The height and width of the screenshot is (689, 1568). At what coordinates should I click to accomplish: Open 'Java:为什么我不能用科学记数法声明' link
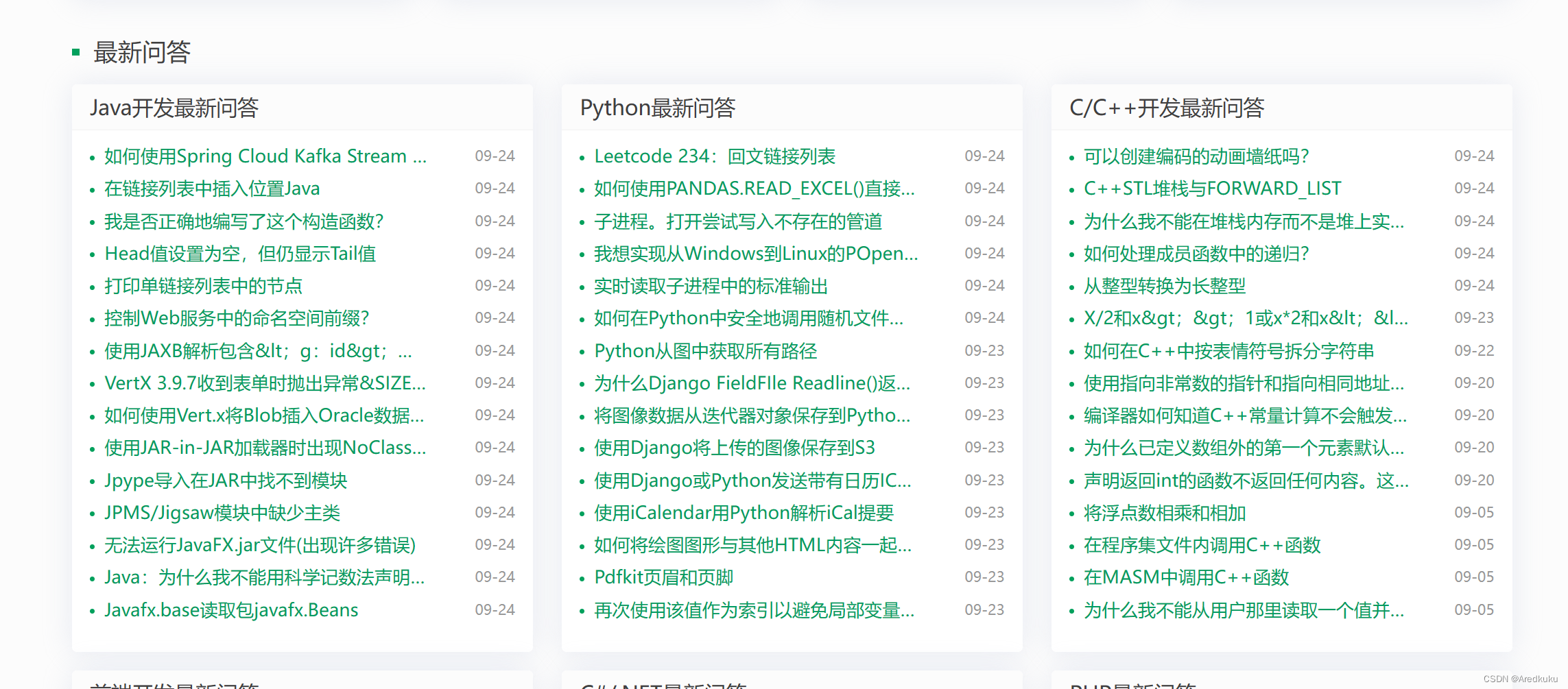coord(265,577)
